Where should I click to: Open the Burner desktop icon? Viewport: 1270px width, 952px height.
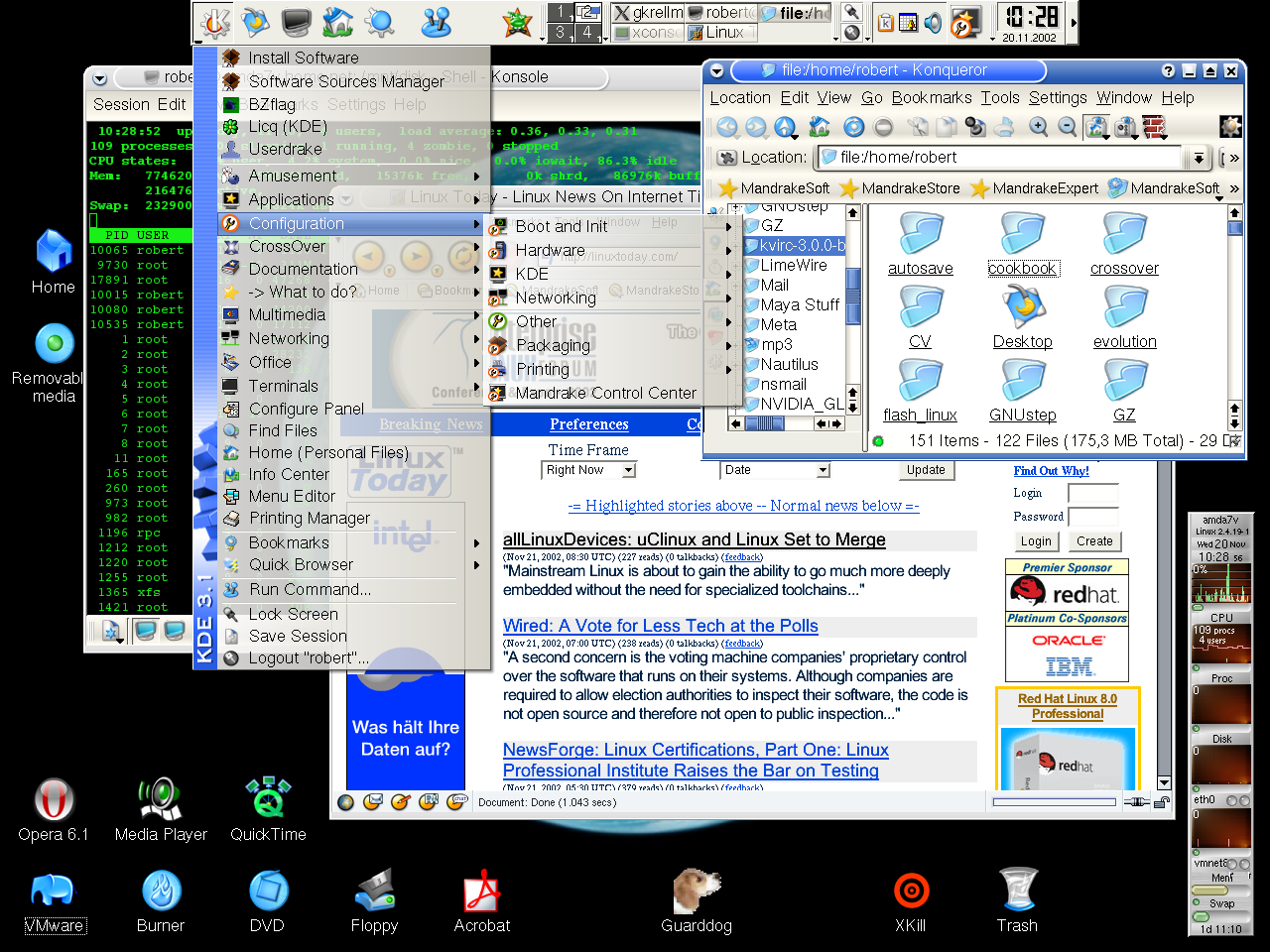(x=161, y=901)
